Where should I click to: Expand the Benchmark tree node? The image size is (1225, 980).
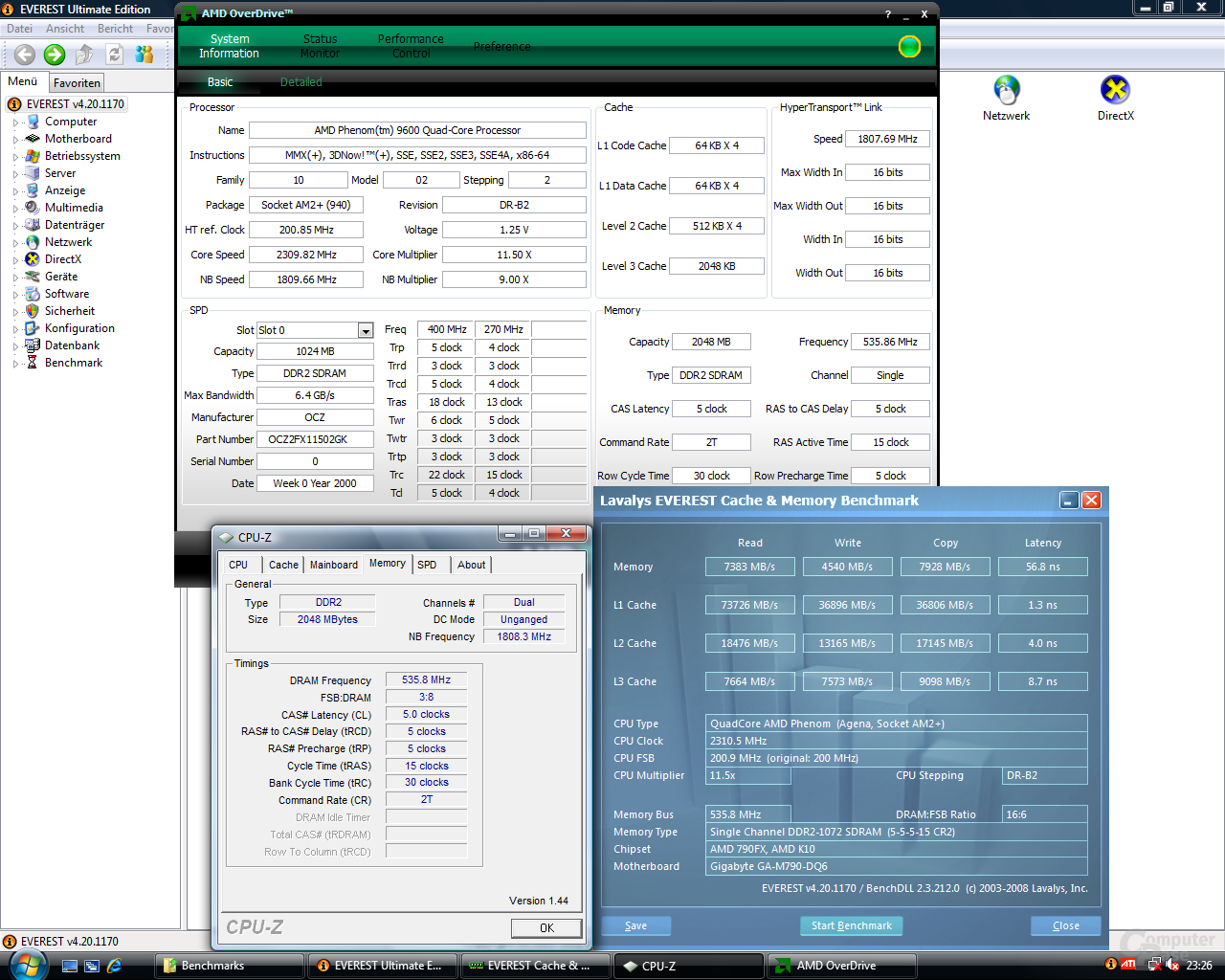coord(15,364)
